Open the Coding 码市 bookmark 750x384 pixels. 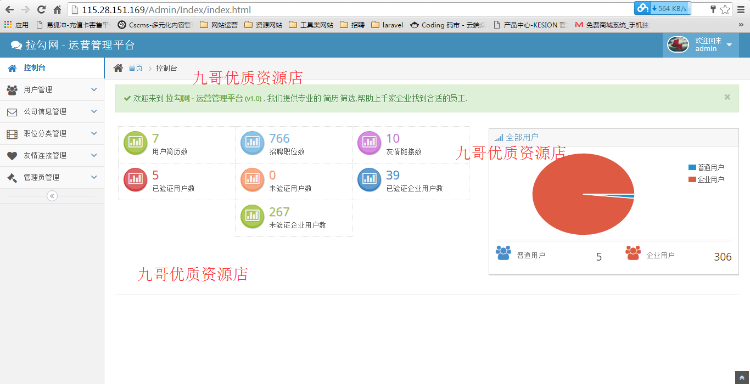pos(448,25)
